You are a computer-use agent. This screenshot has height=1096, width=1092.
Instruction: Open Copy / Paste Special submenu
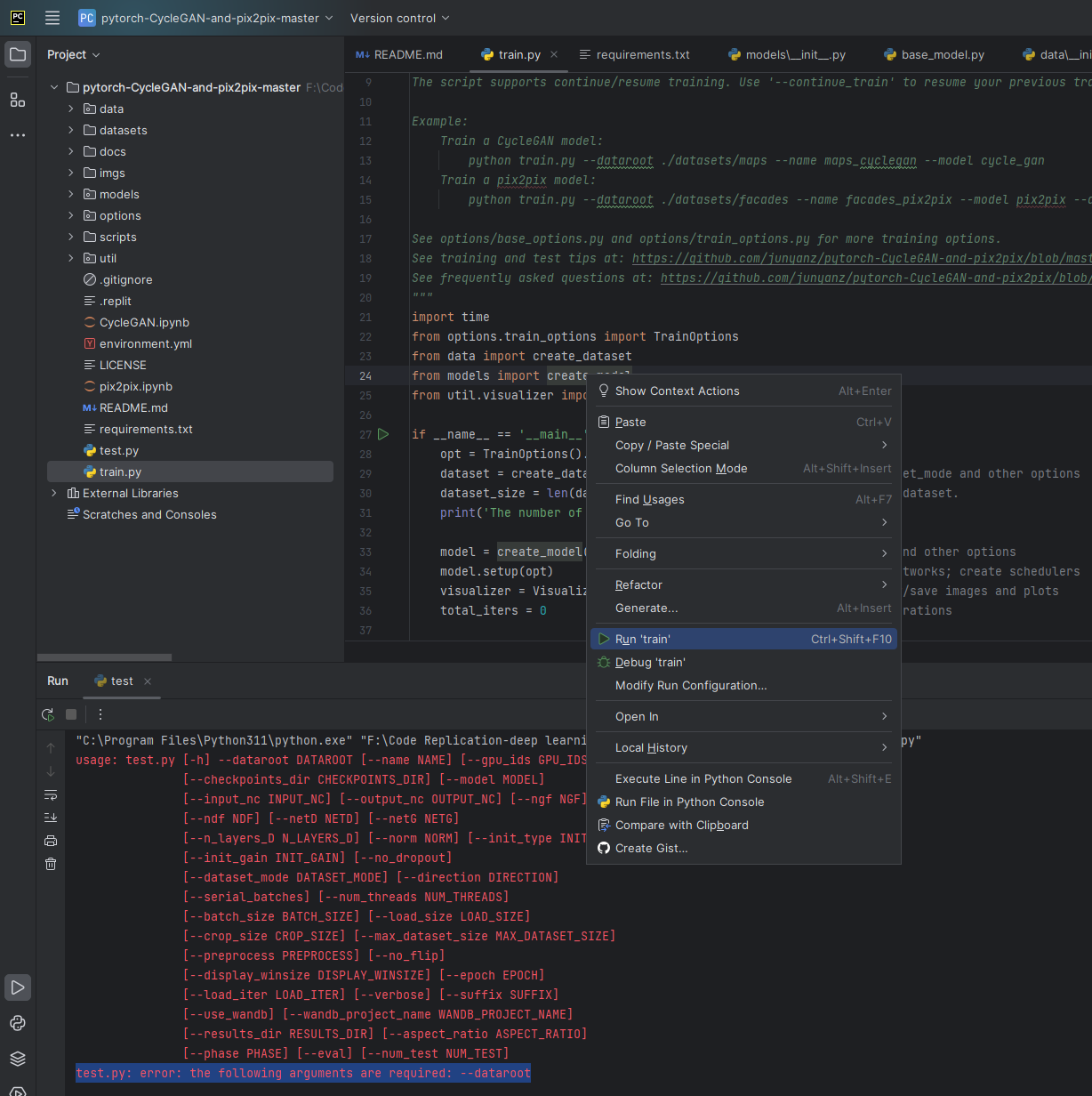point(743,445)
